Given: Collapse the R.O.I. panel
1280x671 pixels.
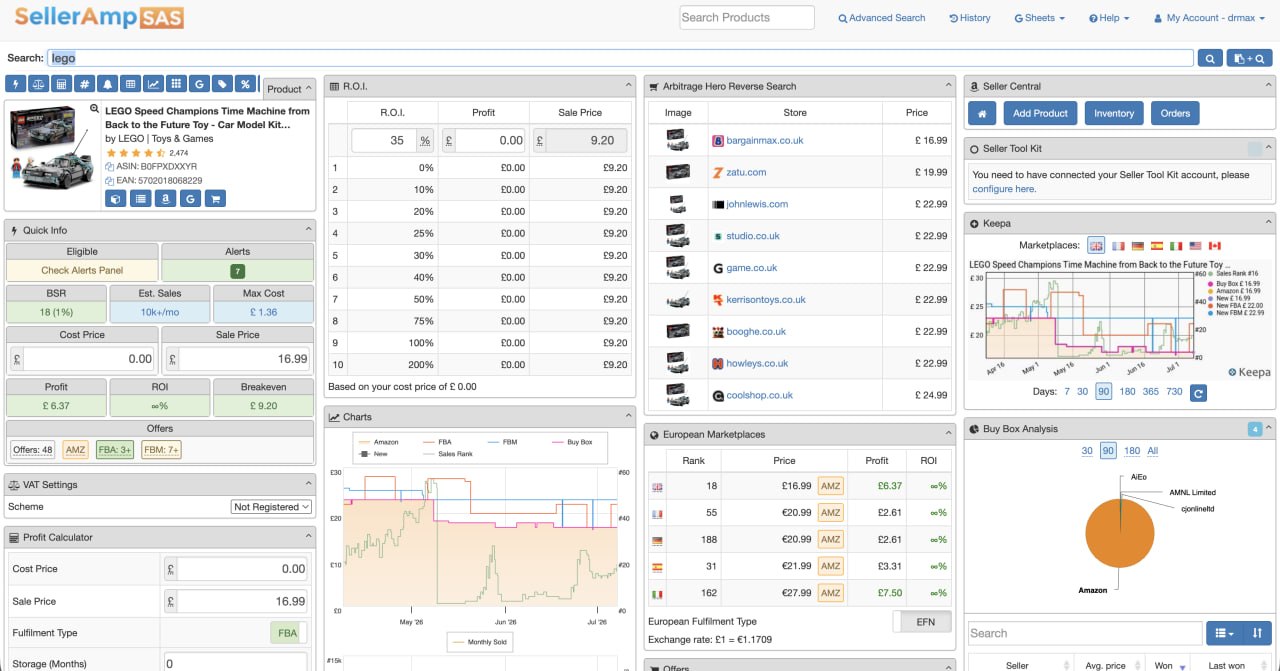Looking at the screenshot, I should tap(627, 86).
